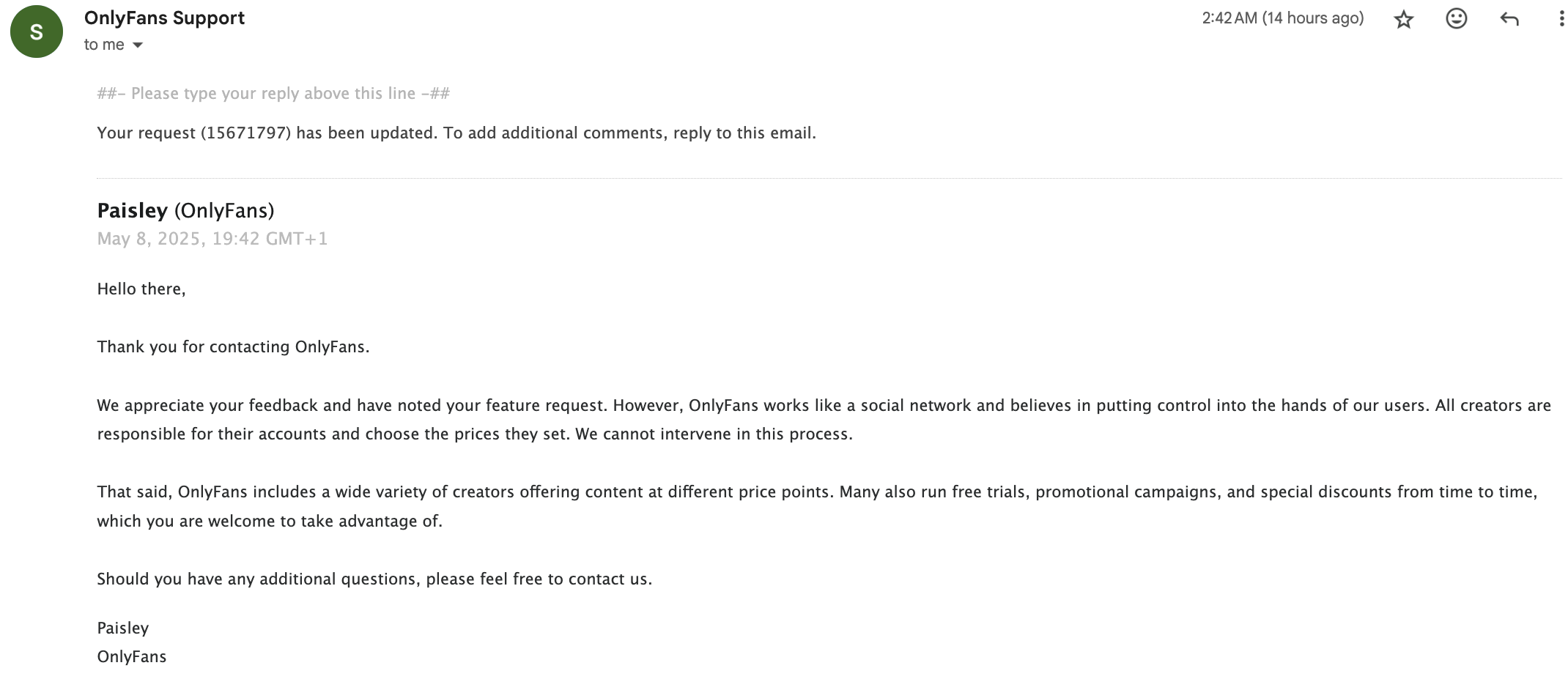Click the request number 15671797

245,133
